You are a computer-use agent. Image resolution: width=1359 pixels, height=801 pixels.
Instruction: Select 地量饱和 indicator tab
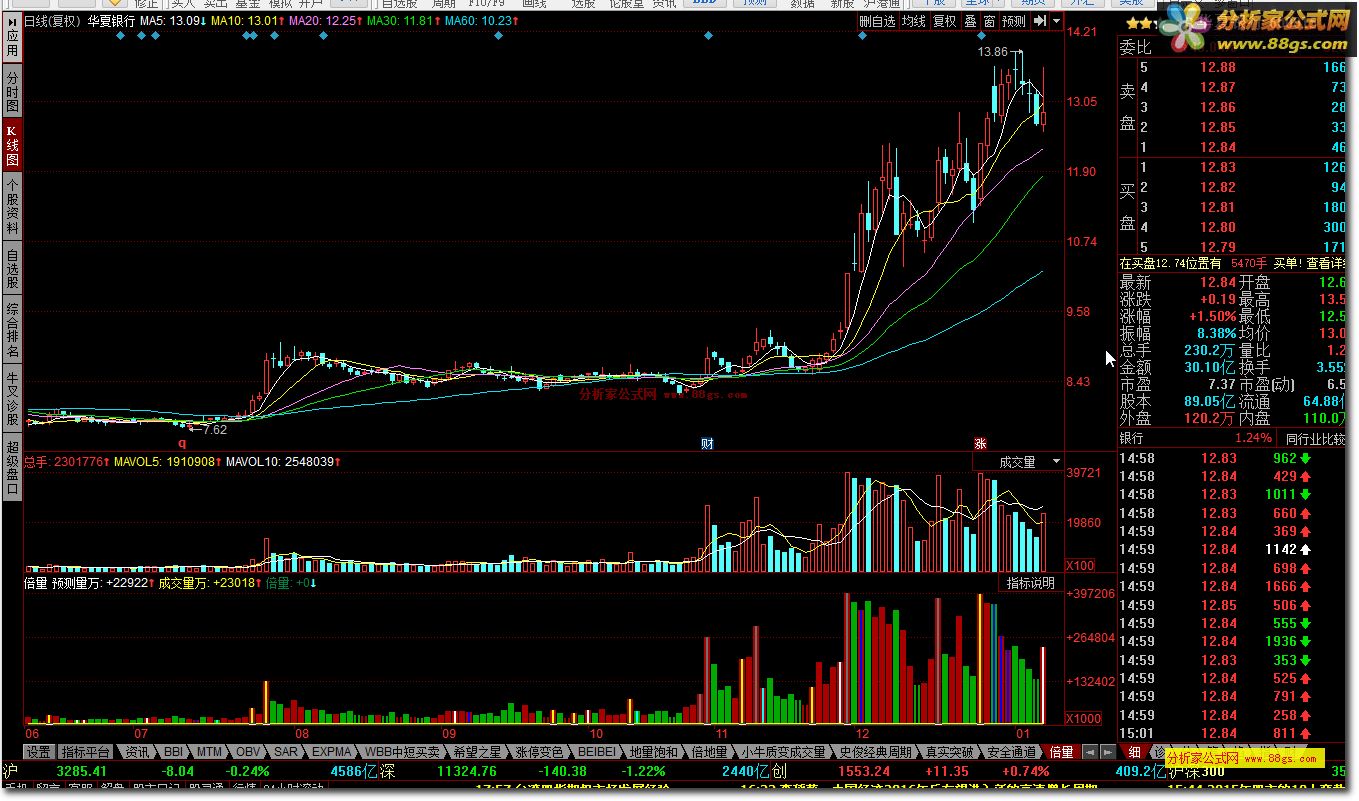click(x=654, y=752)
